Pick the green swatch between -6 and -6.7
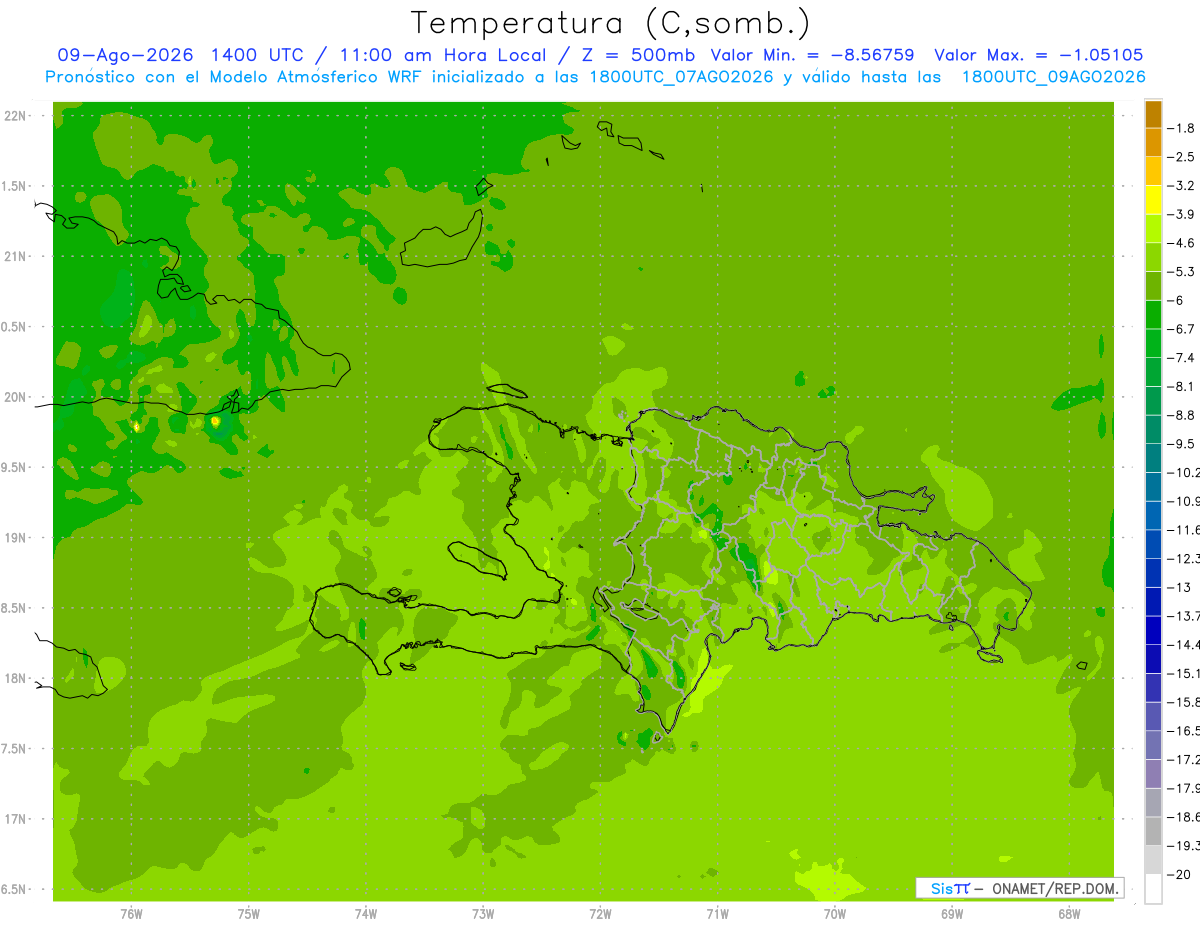This screenshot has height=927, width=1200. coord(1153,315)
